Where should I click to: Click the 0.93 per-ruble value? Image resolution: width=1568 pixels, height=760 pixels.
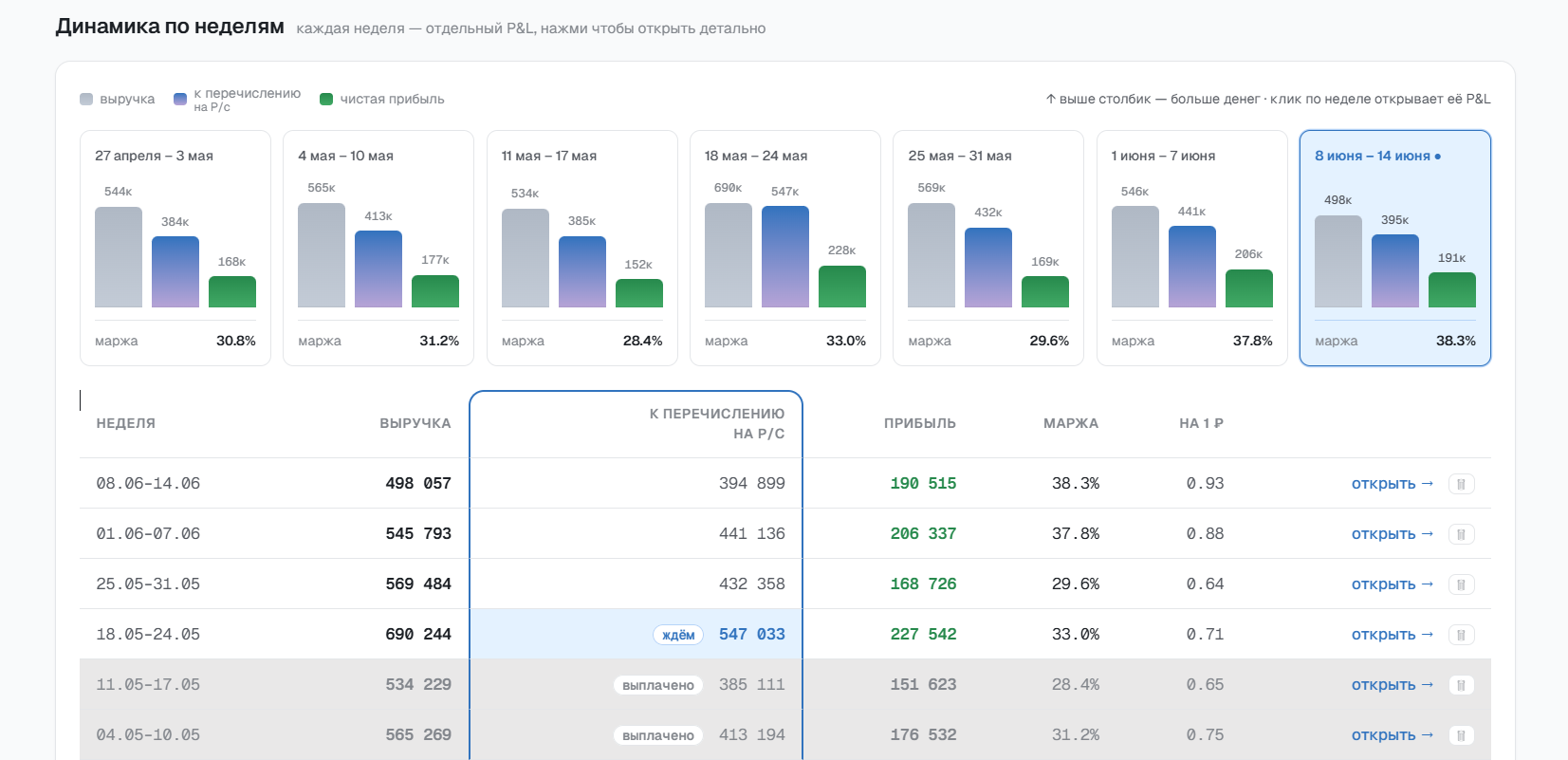click(x=1205, y=484)
